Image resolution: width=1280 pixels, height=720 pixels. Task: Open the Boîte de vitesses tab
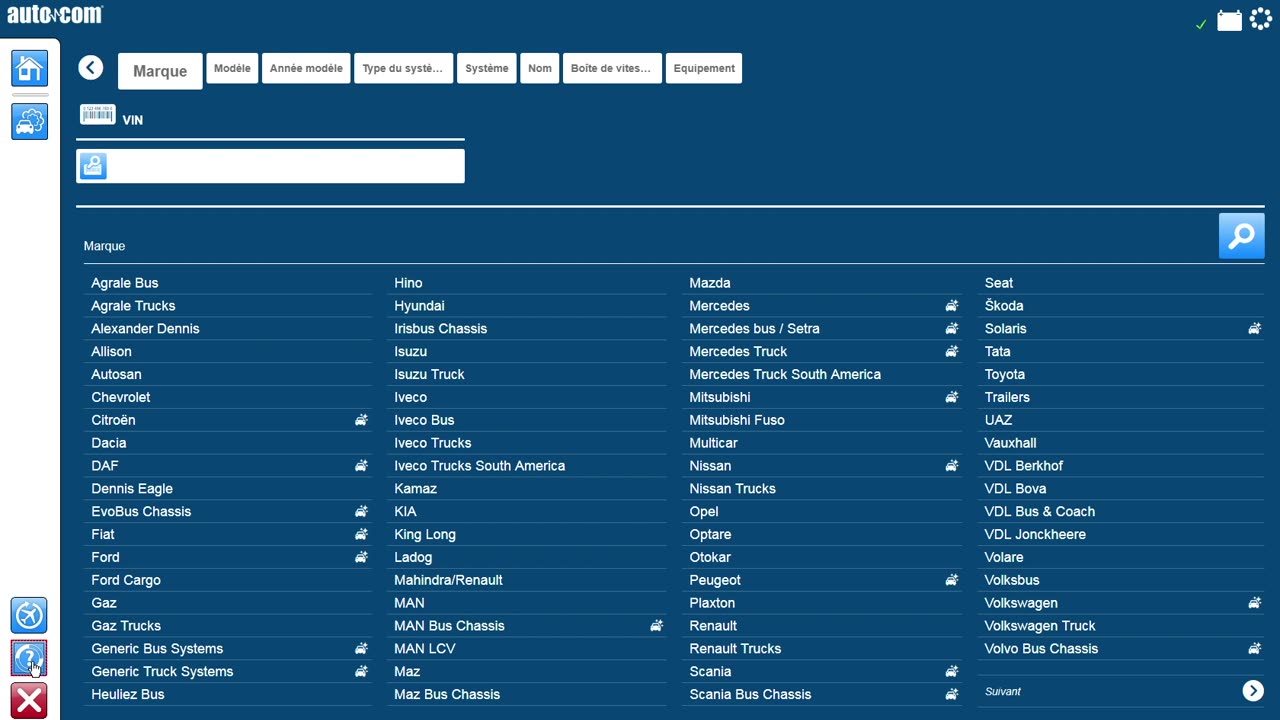612,68
